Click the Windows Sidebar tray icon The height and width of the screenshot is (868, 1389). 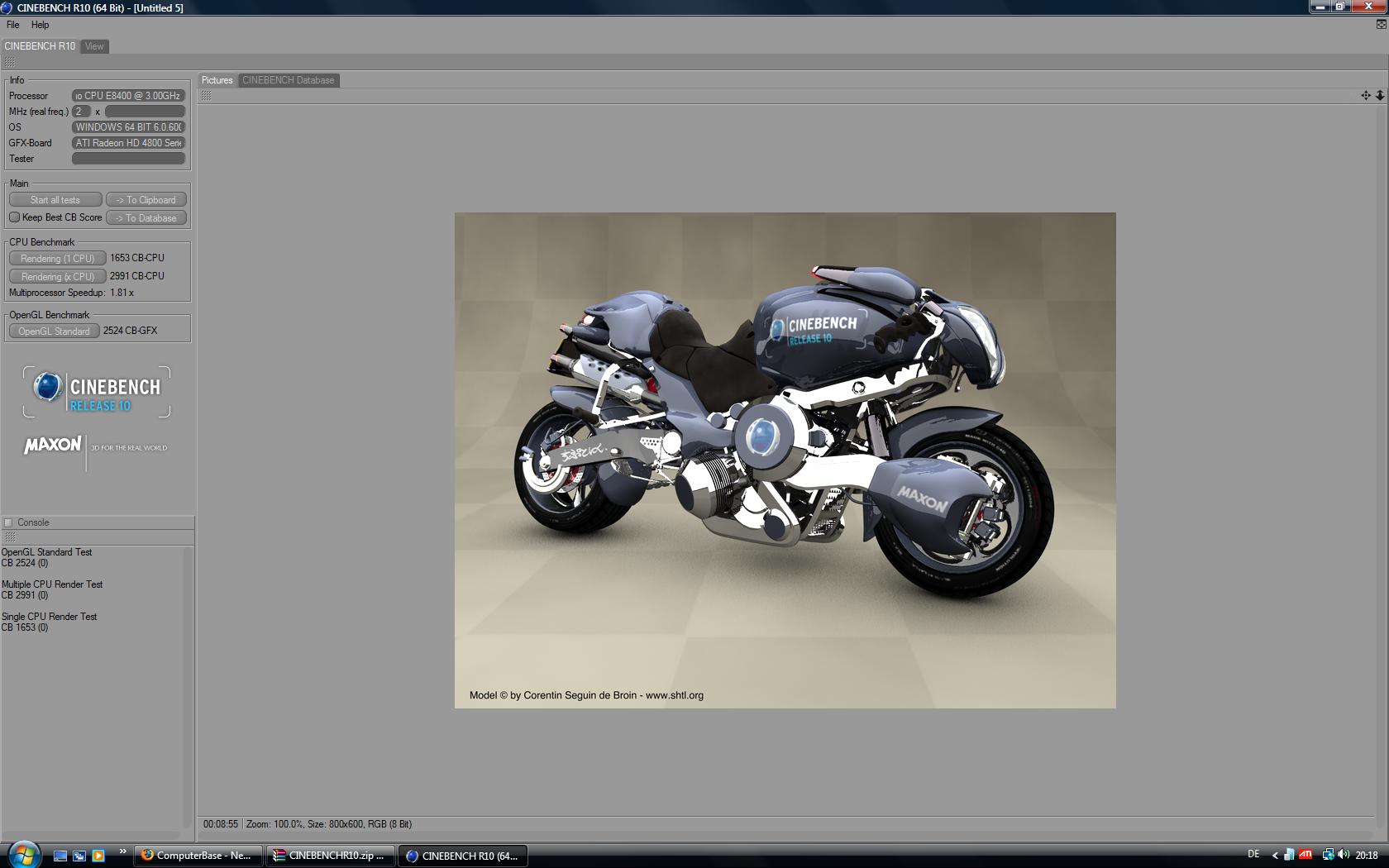[x=1289, y=855]
